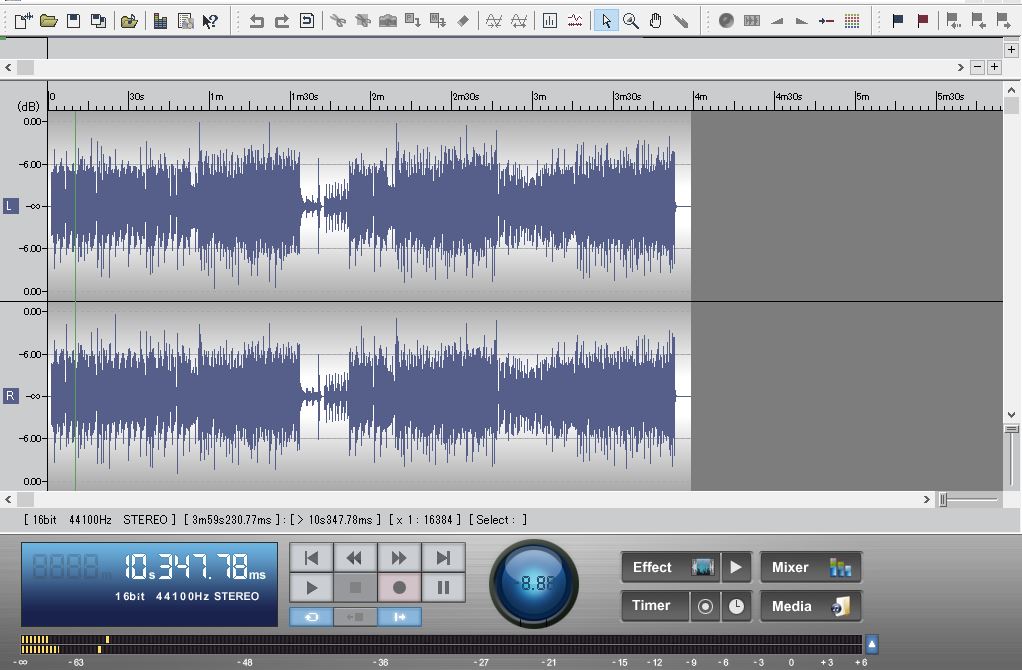Click the blue flag marker icon
The height and width of the screenshot is (670, 1022).
click(897, 21)
